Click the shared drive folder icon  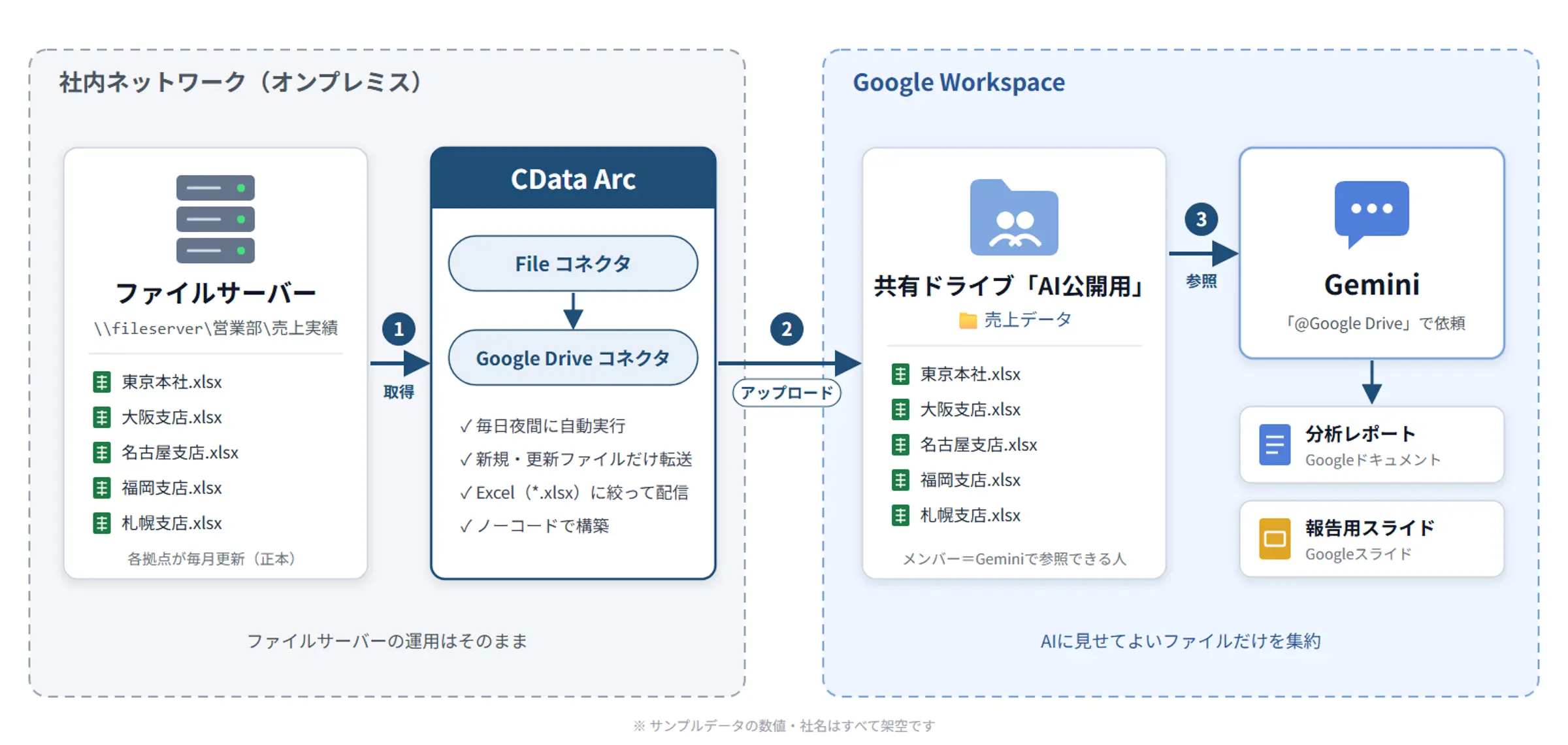pyautogui.click(x=1014, y=217)
